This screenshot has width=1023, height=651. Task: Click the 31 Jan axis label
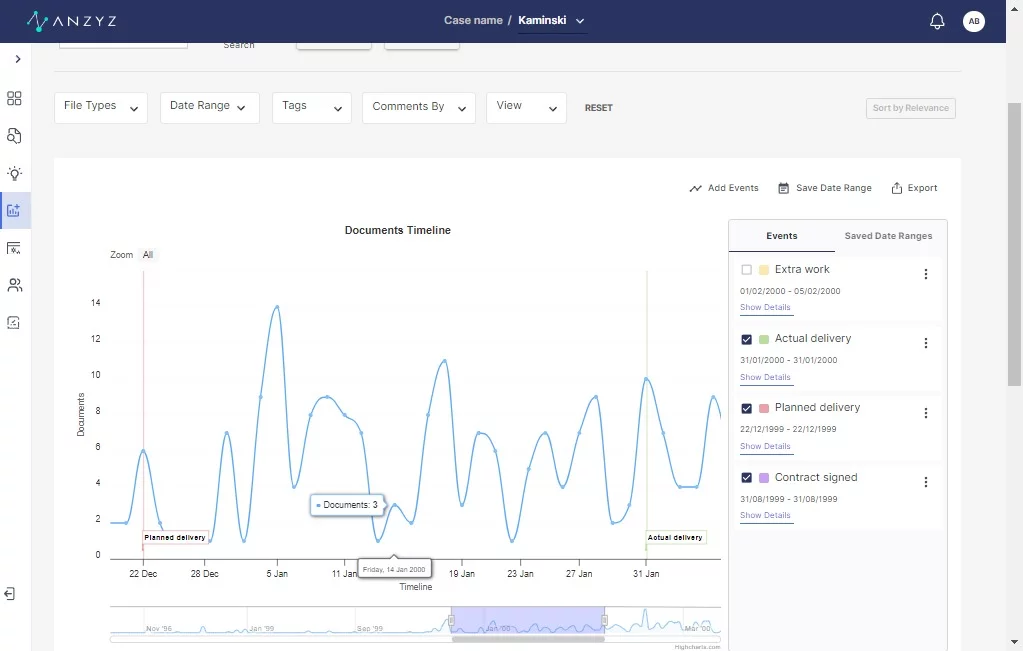646,574
